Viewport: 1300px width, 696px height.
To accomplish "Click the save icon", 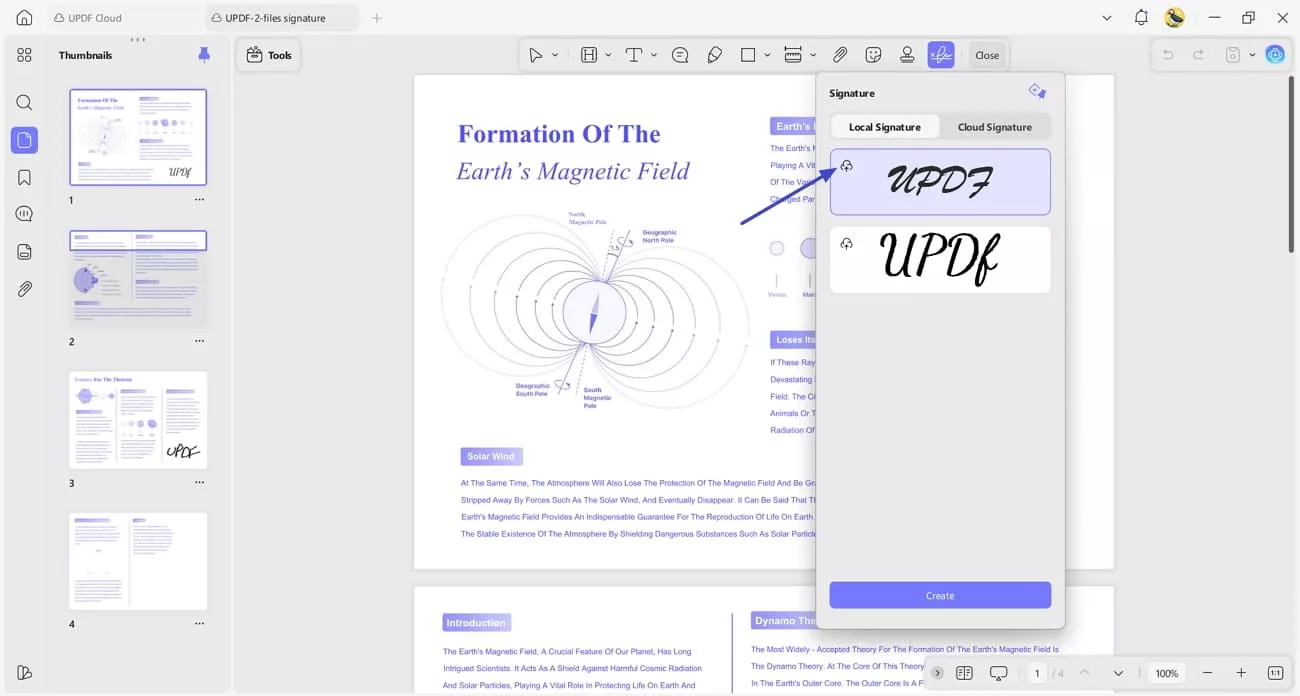I will click(x=1233, y=55).
